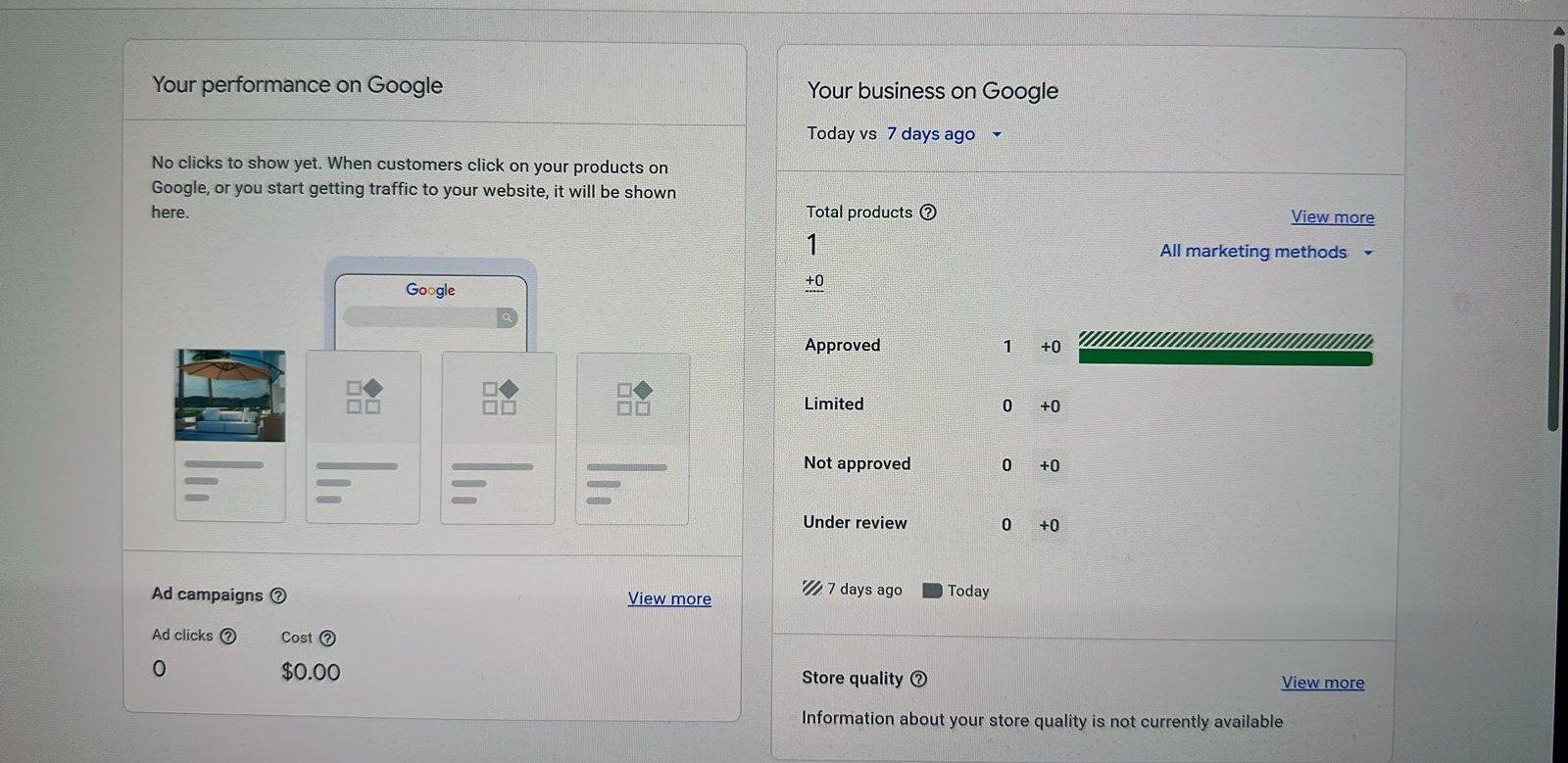Click the patio umbrella product thumbnail

(230, 396)
